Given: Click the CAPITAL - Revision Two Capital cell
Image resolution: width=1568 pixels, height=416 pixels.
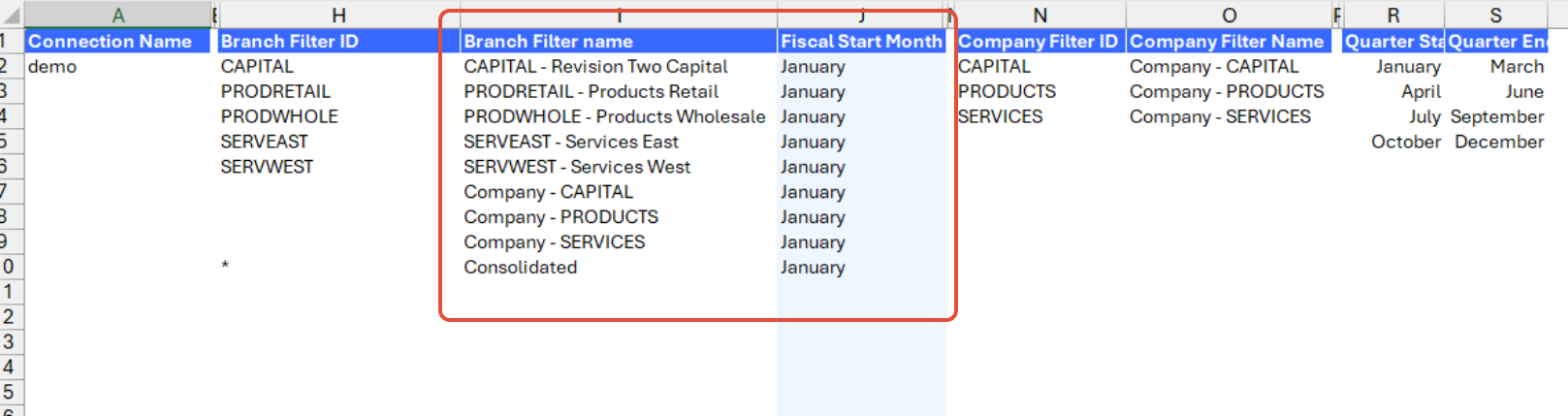Looking at the screenshot, I should (x=595, y=67).
